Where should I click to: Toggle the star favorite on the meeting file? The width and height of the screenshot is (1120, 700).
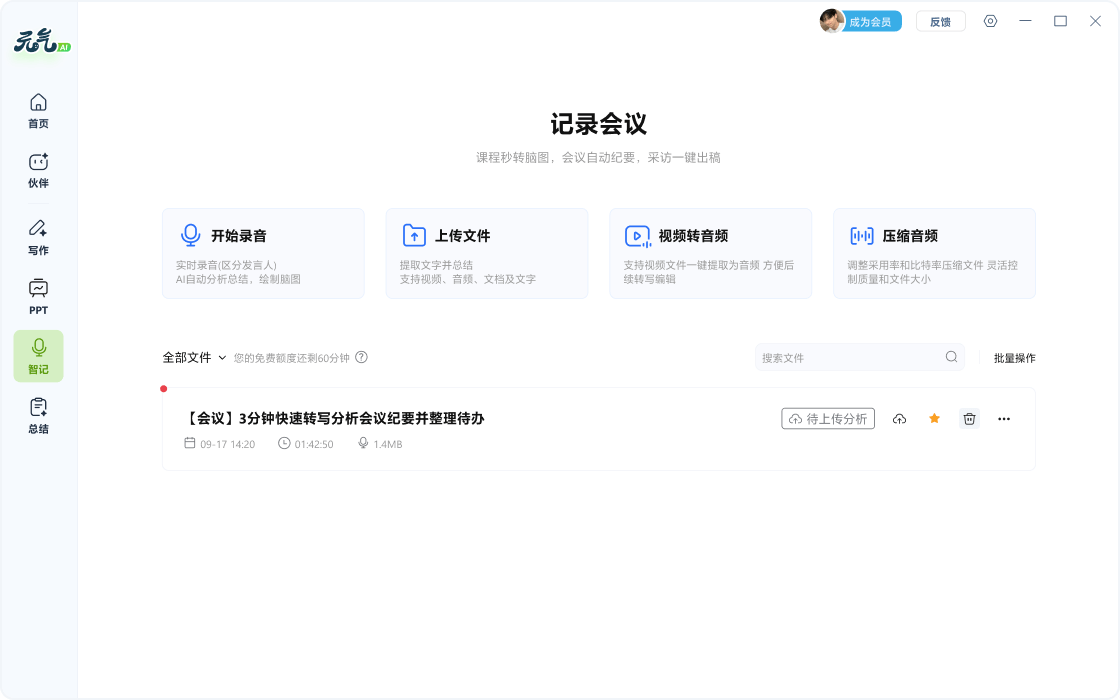coord(934,419)
